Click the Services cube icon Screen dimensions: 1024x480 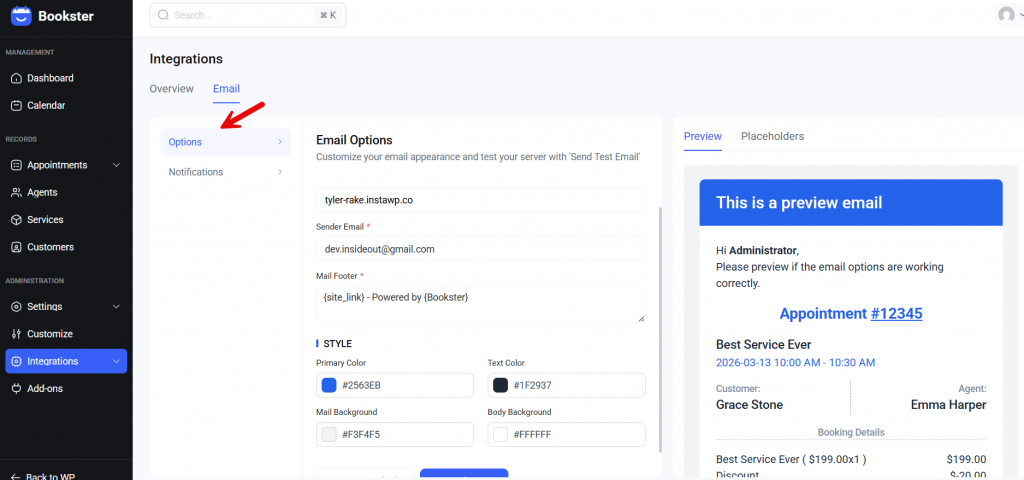(x=16, y=220)
